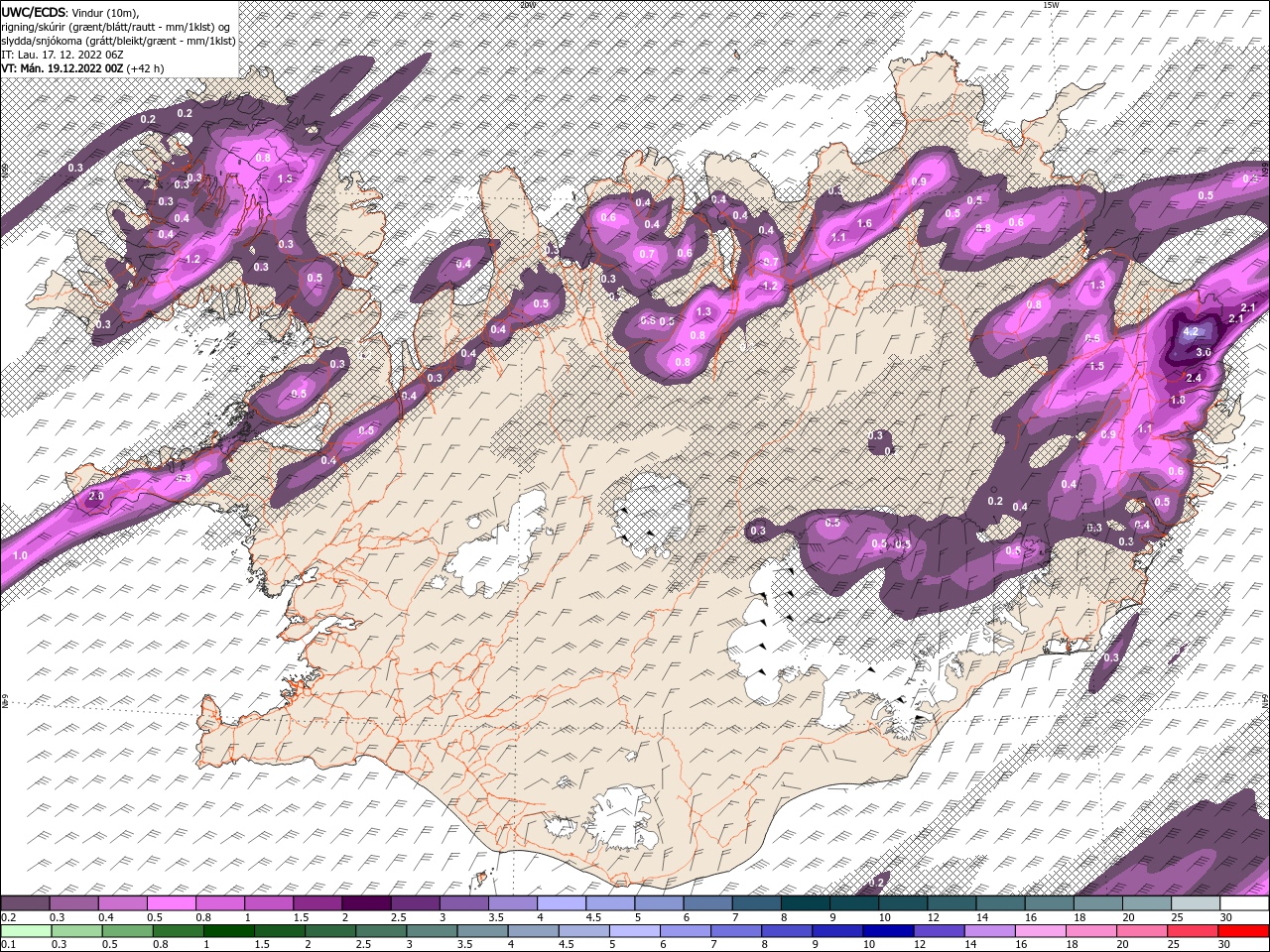Click the 'rigning/skúrir' legend description line
Viewport: 1270px width, 952px height.
coord(116,27)
